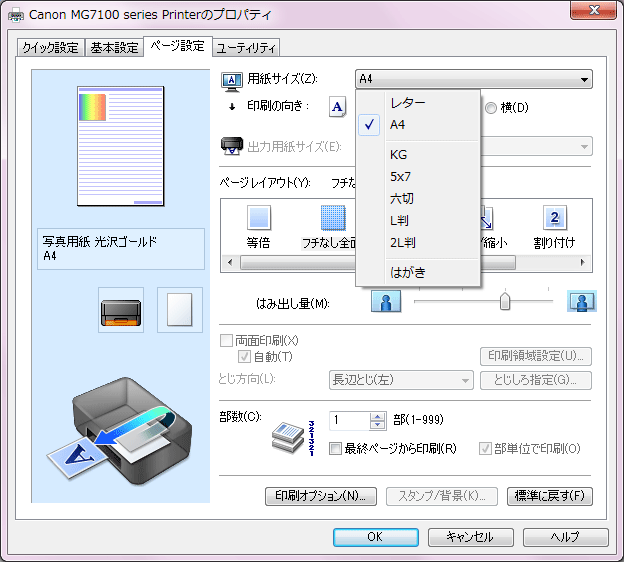Viewport: 624px width, 562px height.
Task: Choose レター from paper size list
Action: tap(418, 103)
